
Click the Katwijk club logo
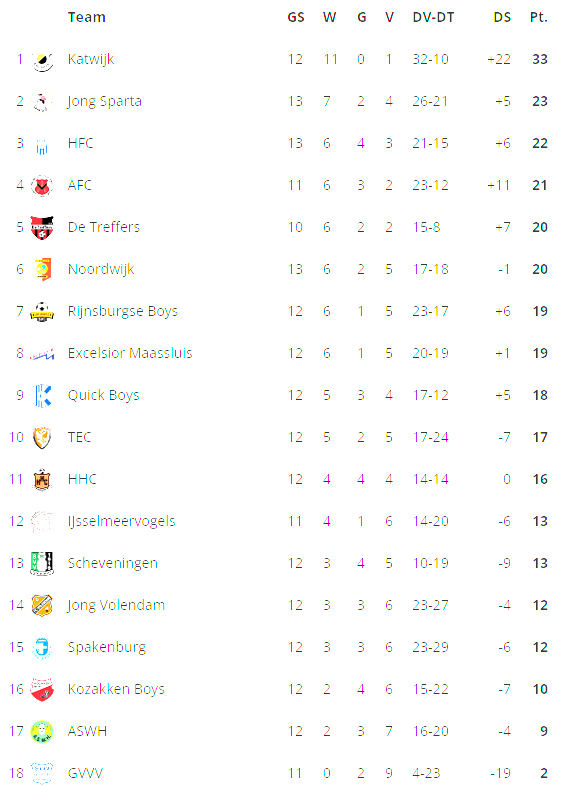(x=42, y=60)
